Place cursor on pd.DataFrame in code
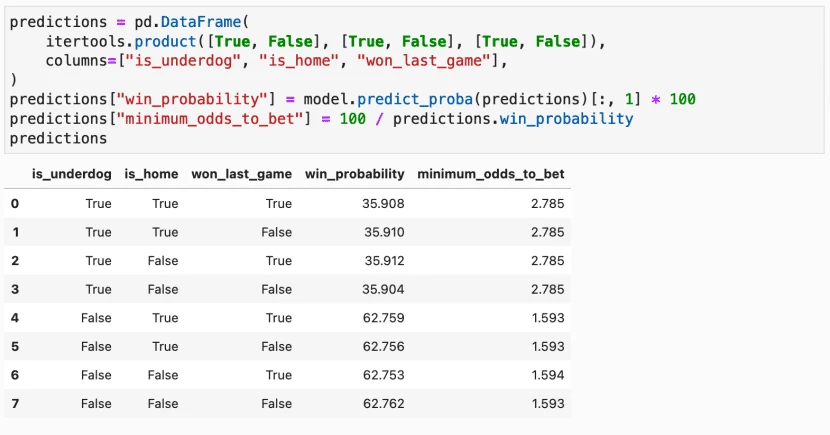This screenshot has height=435, width=830. (187, 22)
